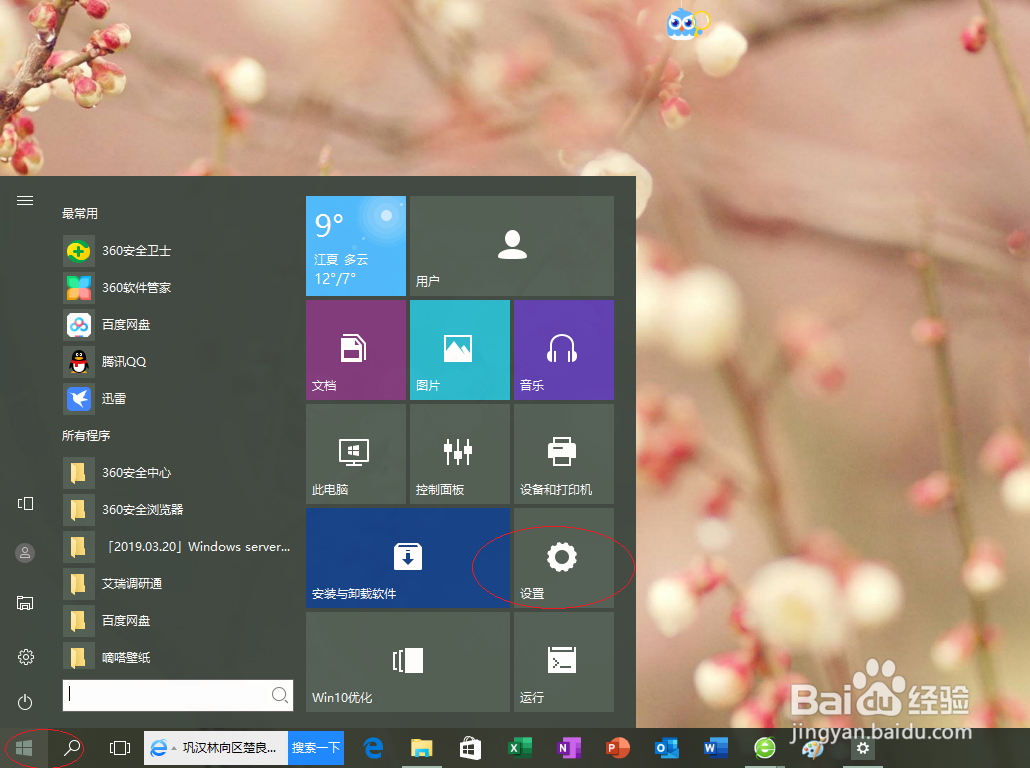Viewport: 1030px width, 768px height.
Task: Open the 用户 tile
Action: 512,246
